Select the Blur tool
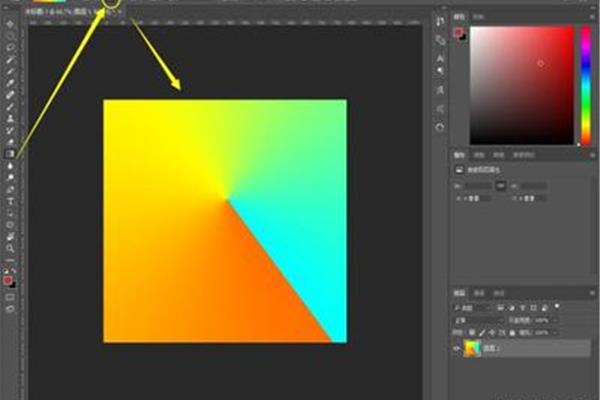Screen dimensions: 600x400 (x=10, y=166)
